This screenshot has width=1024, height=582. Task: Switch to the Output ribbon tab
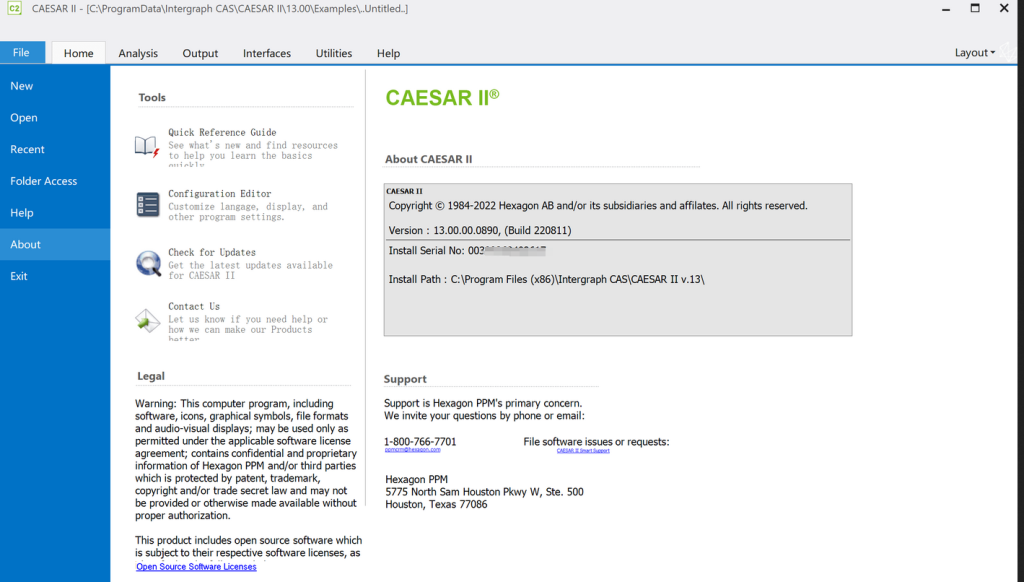pos(200,54)
